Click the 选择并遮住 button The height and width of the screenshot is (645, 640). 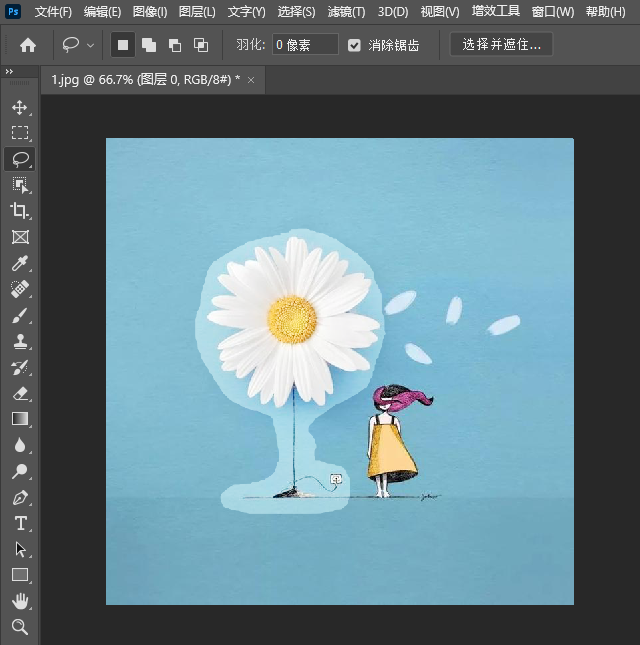[501, 45]
